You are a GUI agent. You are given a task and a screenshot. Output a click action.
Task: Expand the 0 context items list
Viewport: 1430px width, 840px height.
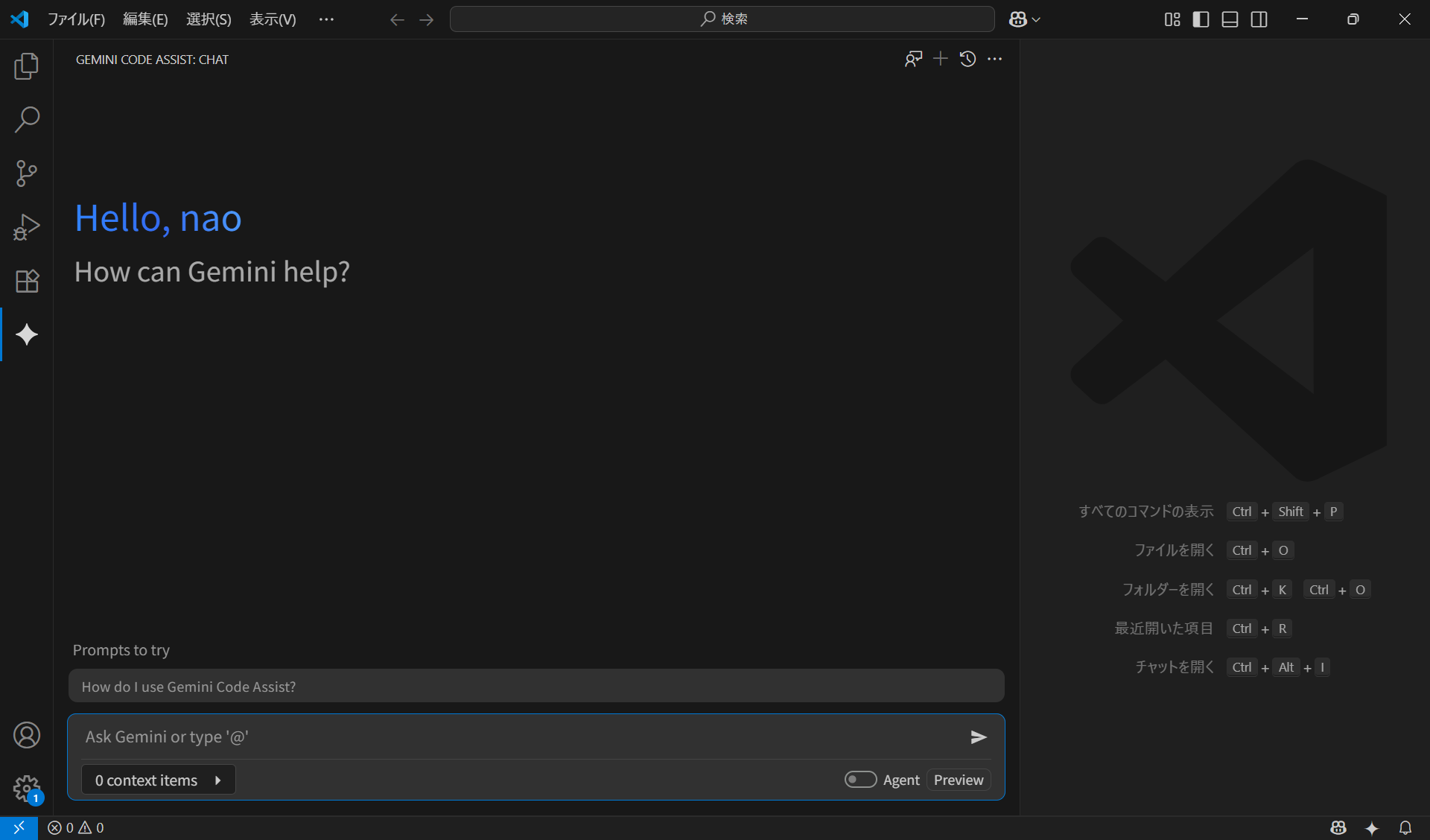point(159,780)
